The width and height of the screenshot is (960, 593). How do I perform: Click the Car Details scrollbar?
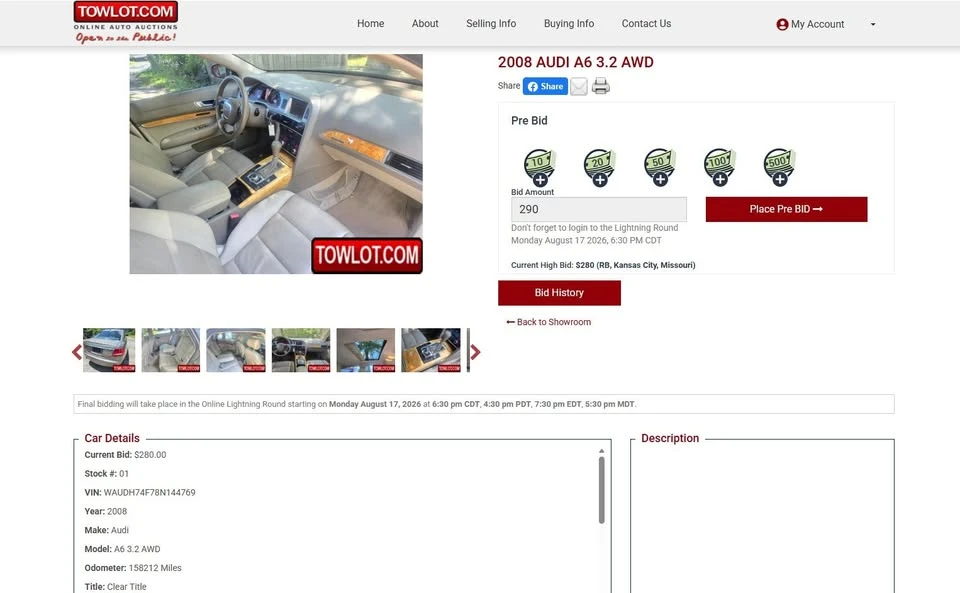point(601,490)
